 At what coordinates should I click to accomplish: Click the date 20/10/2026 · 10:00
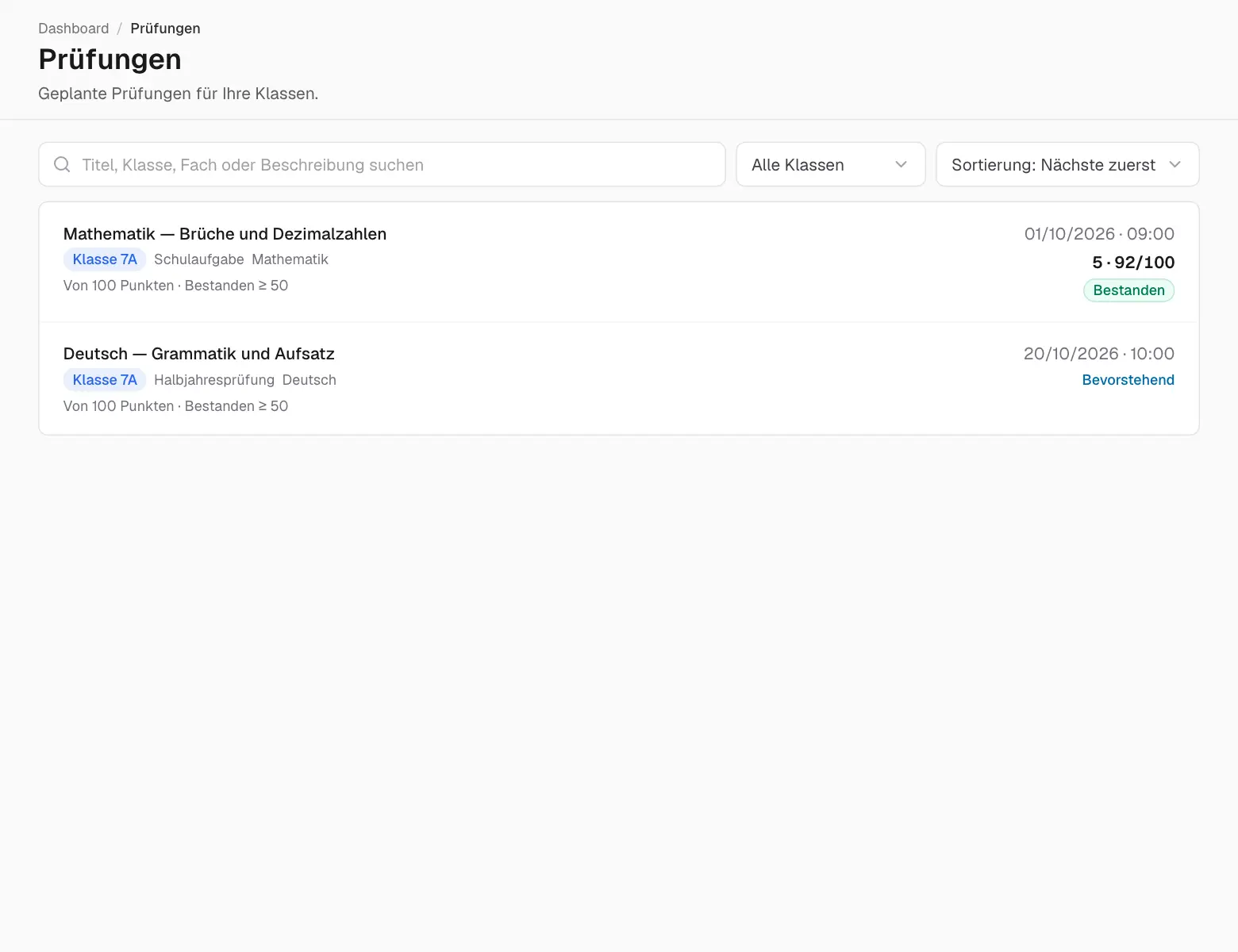(x=1099, y=354)
